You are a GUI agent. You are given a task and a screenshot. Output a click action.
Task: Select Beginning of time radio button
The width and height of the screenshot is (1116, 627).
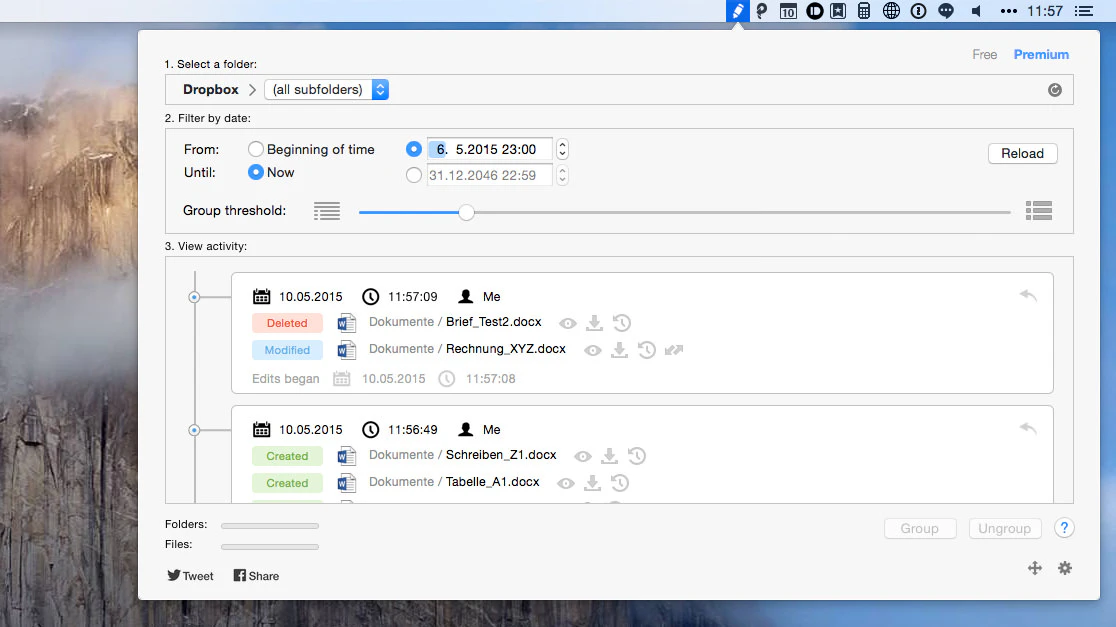coord(256,149)
